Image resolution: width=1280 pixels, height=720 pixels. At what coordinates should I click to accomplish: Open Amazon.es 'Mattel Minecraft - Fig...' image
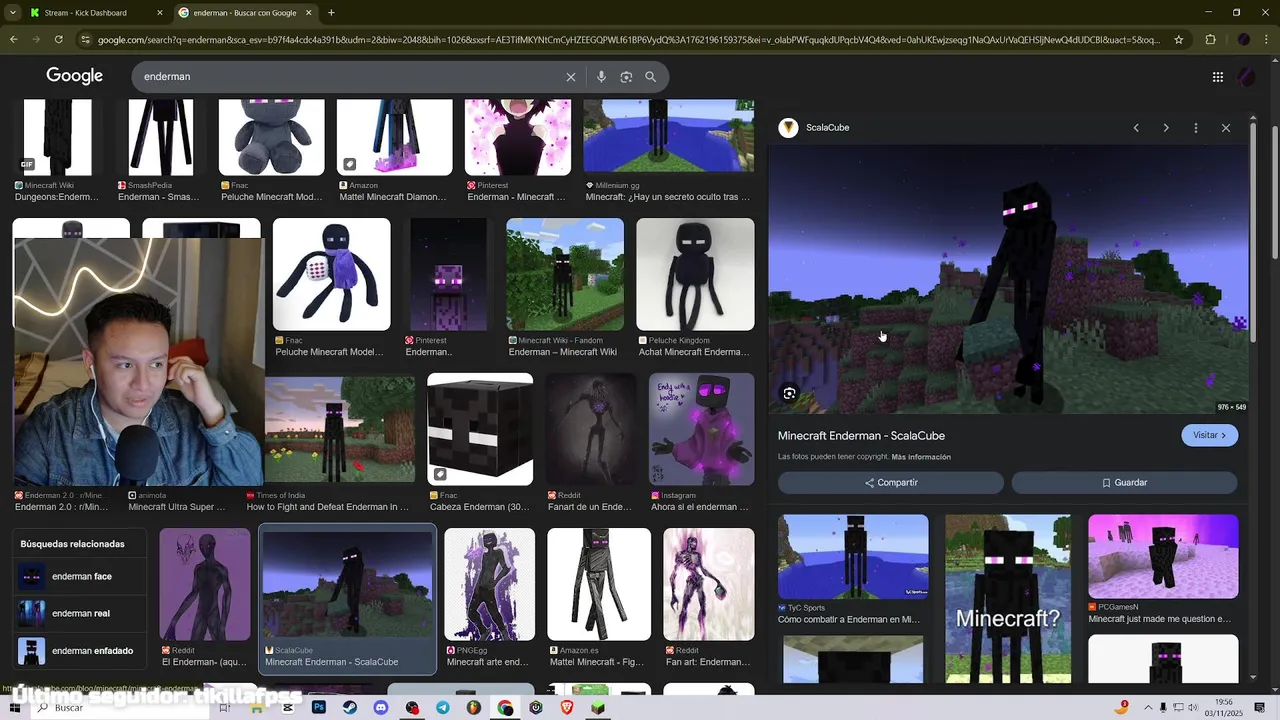click(599, 585)
